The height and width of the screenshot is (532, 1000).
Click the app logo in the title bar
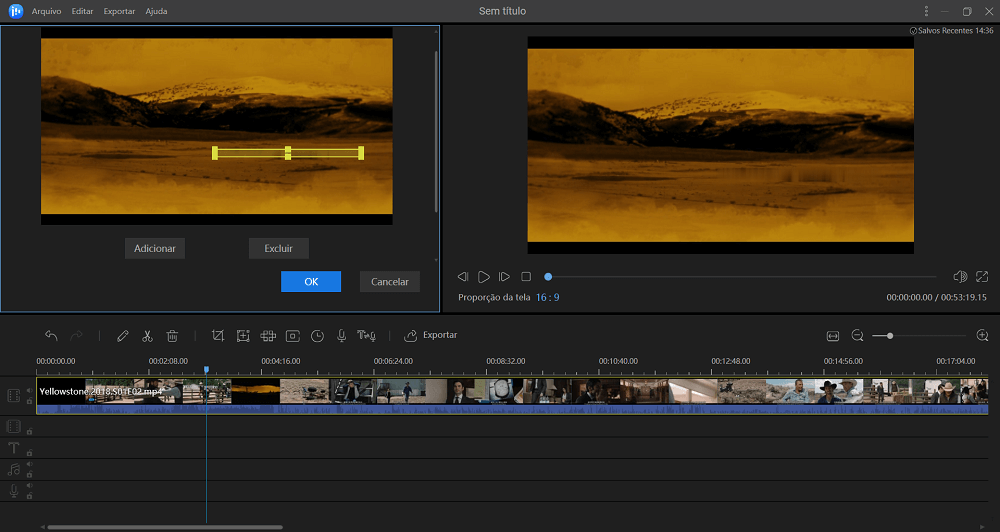coord(15,11)
